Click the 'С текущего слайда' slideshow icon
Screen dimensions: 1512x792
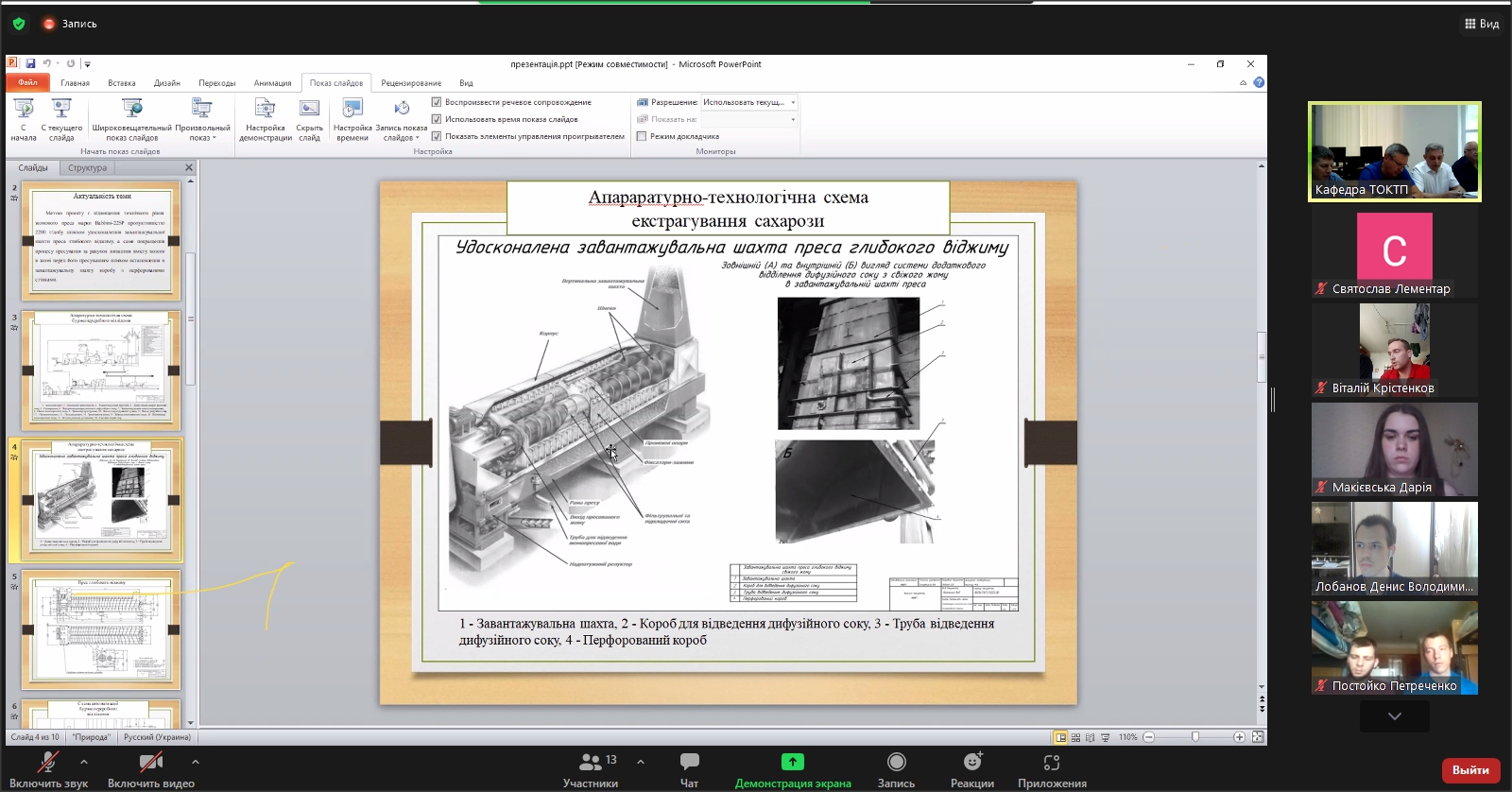coord(61,110)
